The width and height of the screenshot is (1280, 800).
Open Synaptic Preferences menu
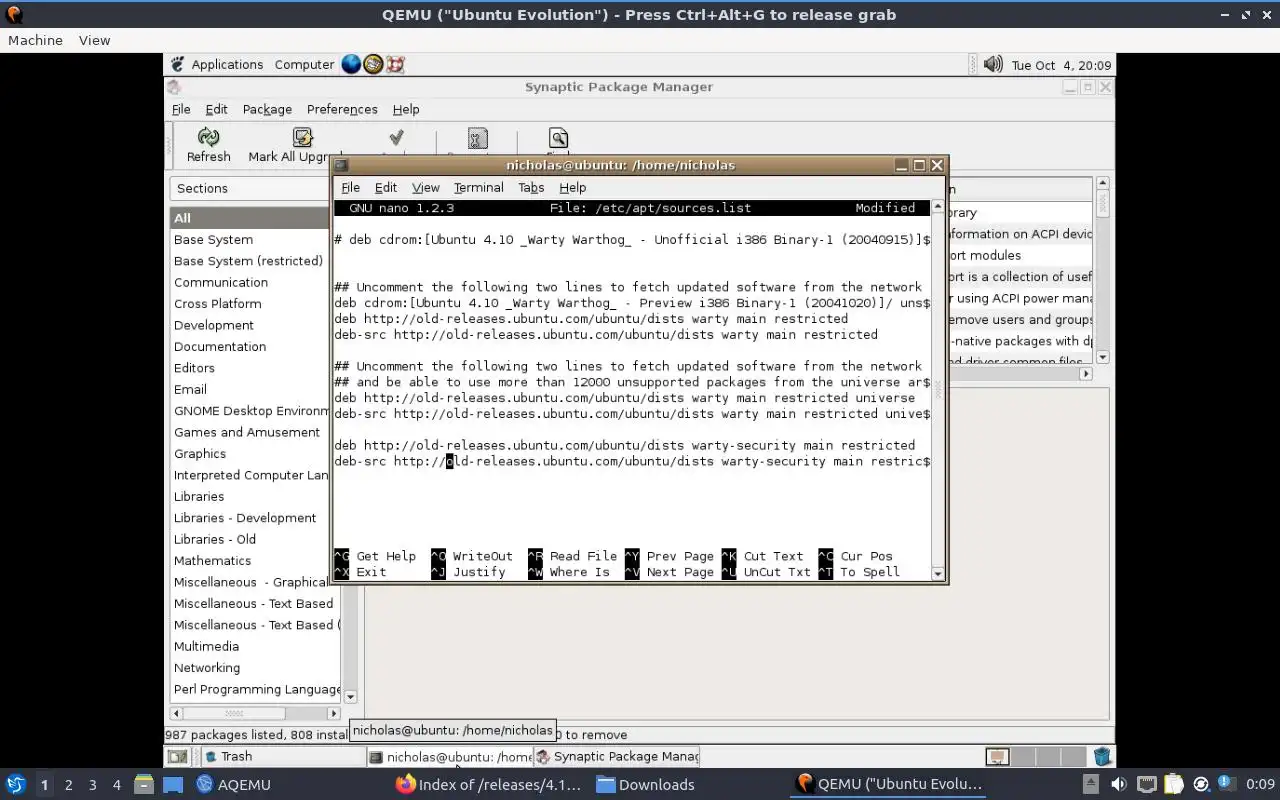342,109
